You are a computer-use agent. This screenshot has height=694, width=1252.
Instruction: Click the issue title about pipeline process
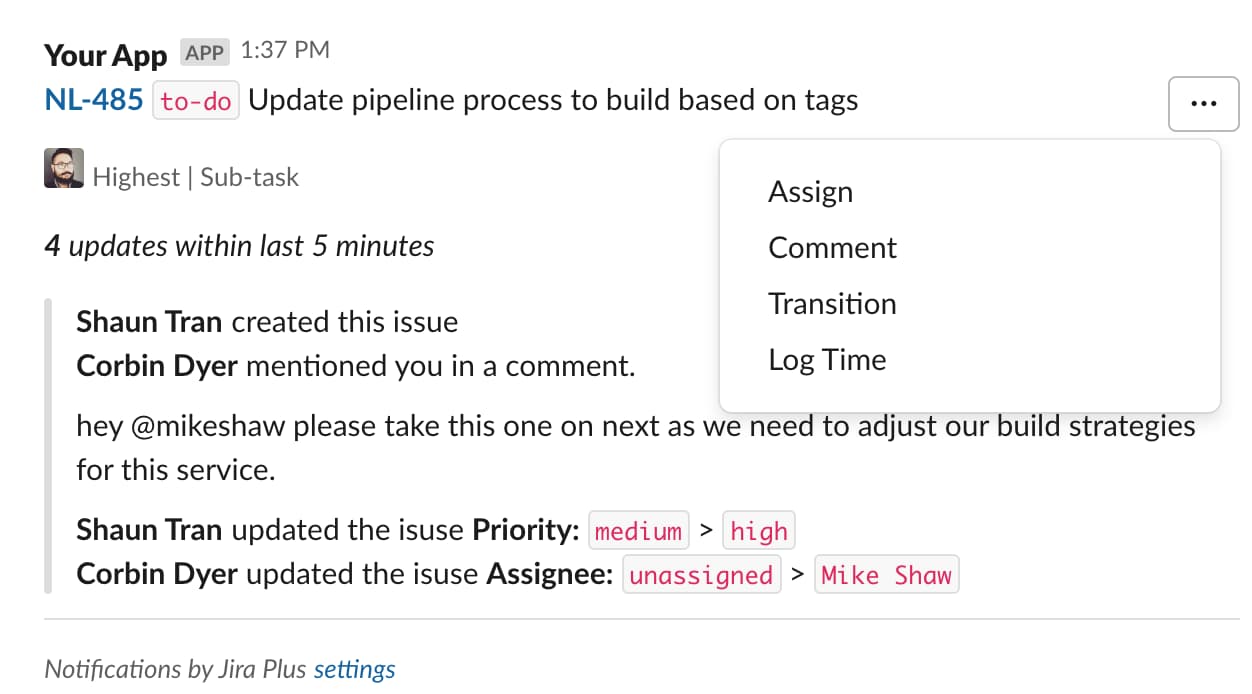[553, 100]
